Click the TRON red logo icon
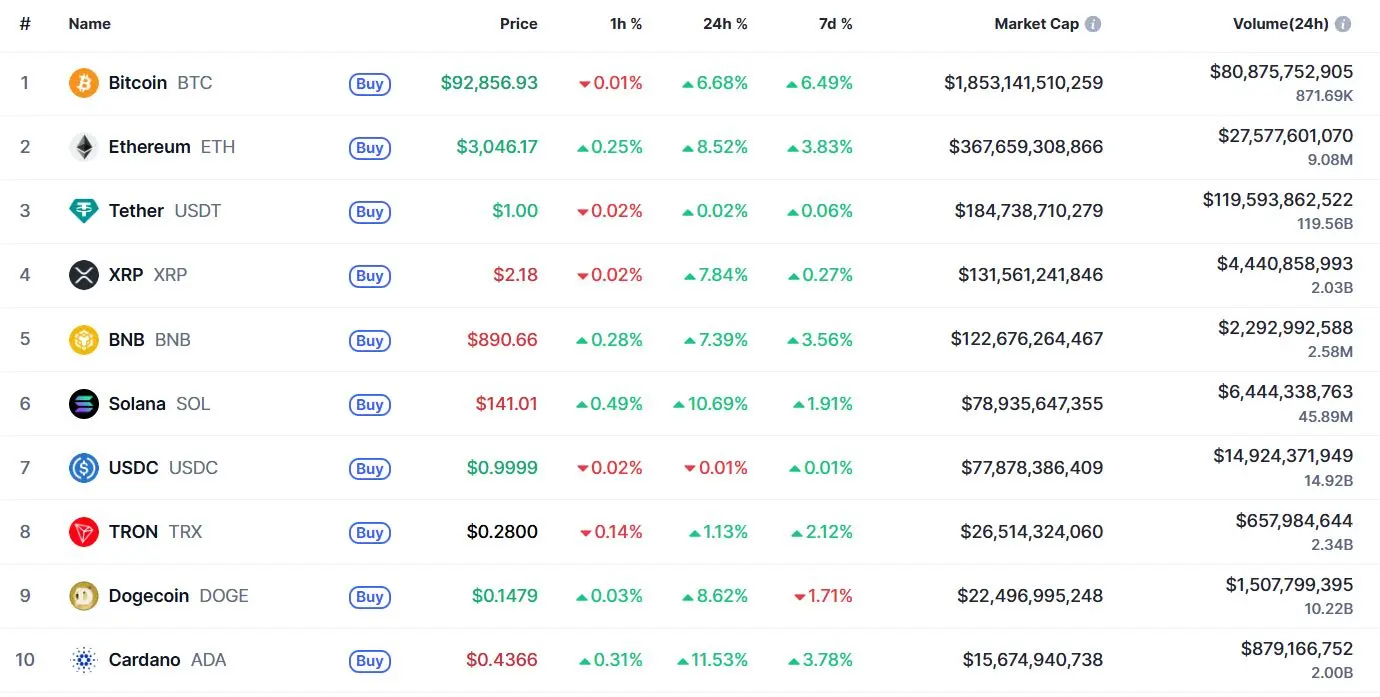The image size is (1380, 697). (84, 532)
